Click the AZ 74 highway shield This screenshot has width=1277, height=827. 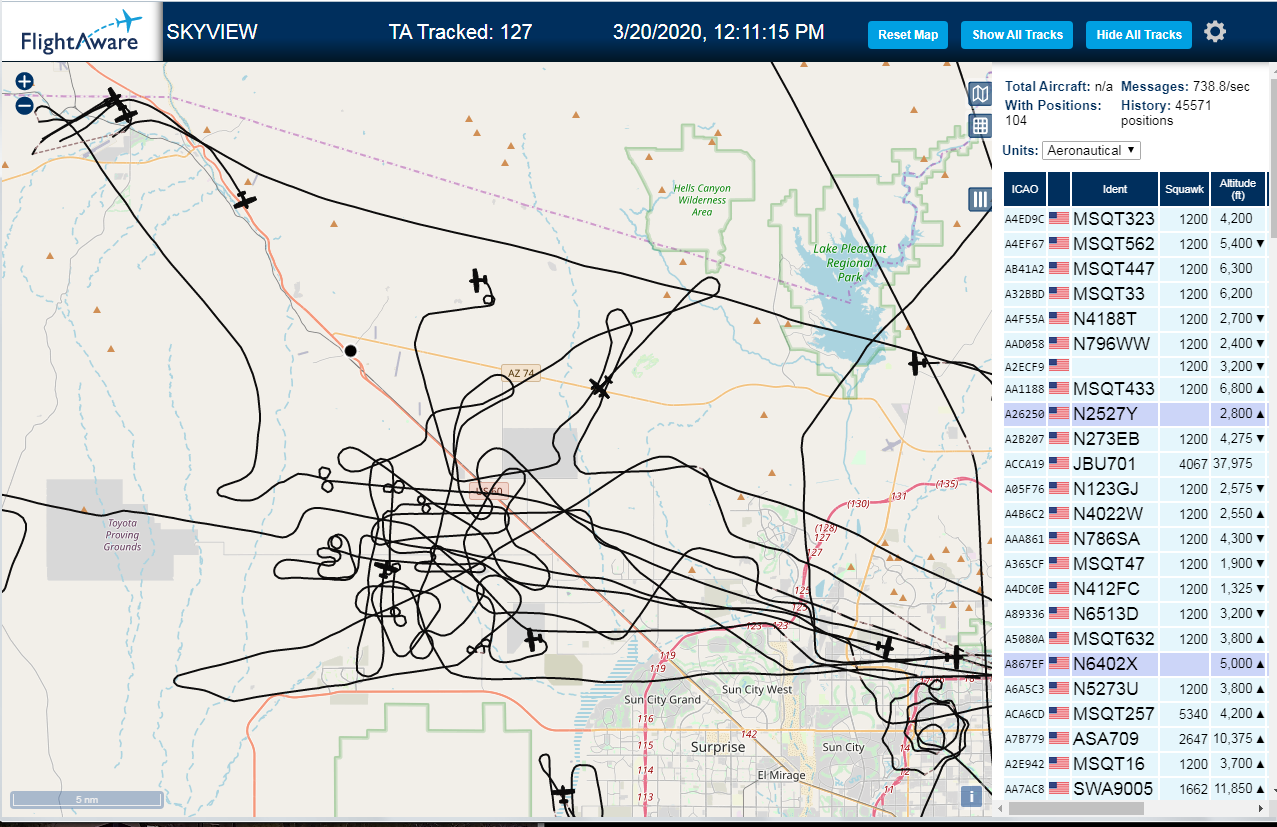[522, 372]
